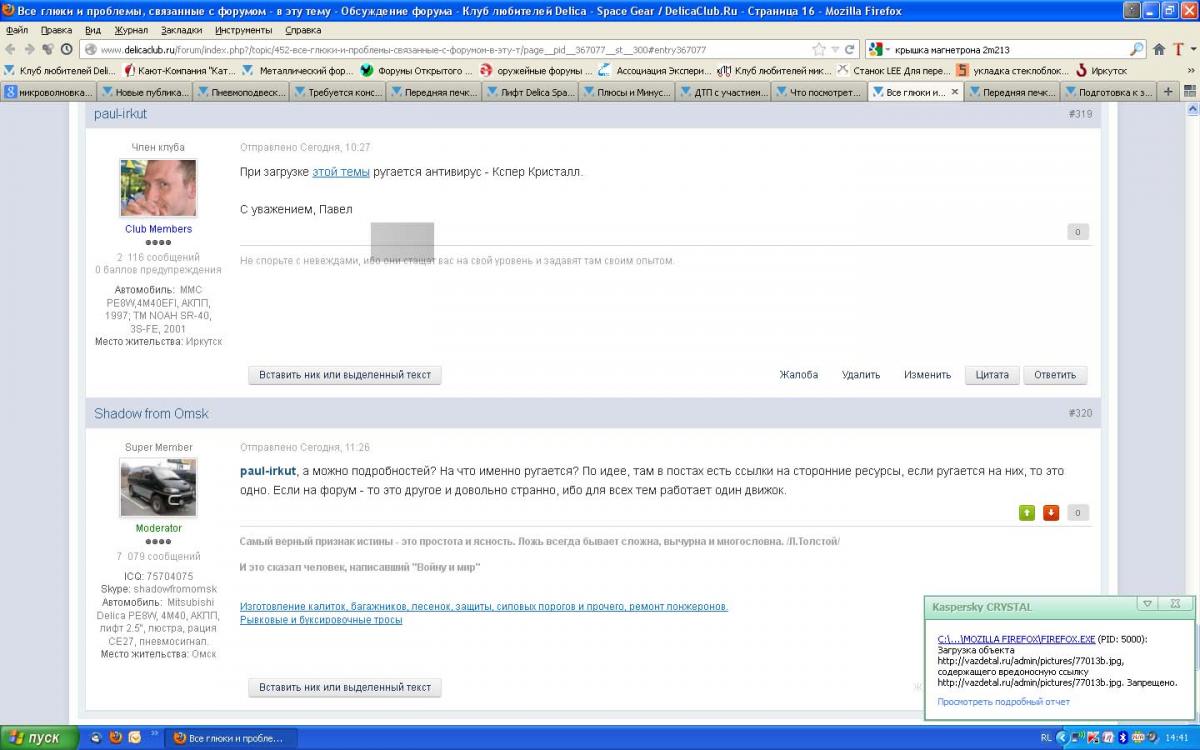
Task: Open new tab with plus button
Action: (1168, 92)
